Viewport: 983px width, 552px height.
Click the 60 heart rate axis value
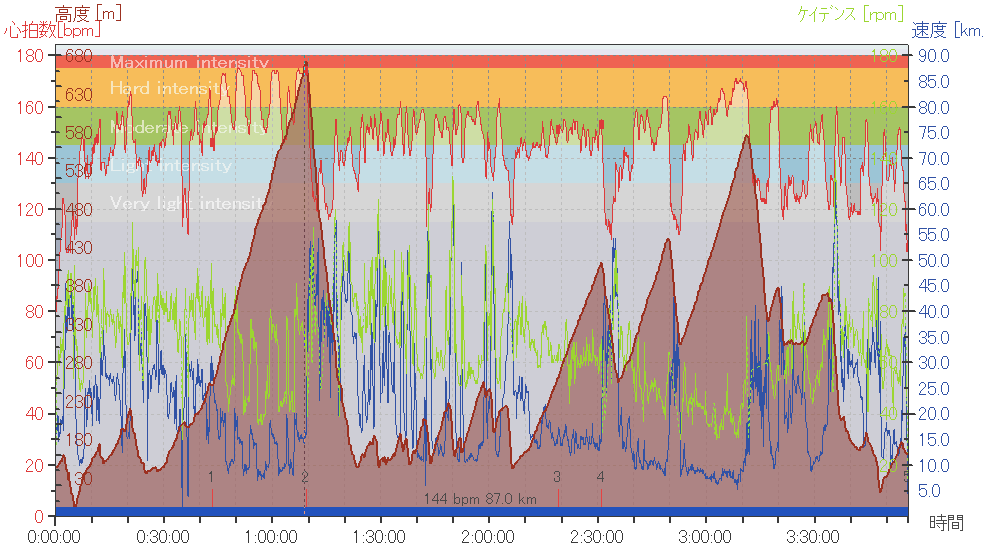point(34,363)
